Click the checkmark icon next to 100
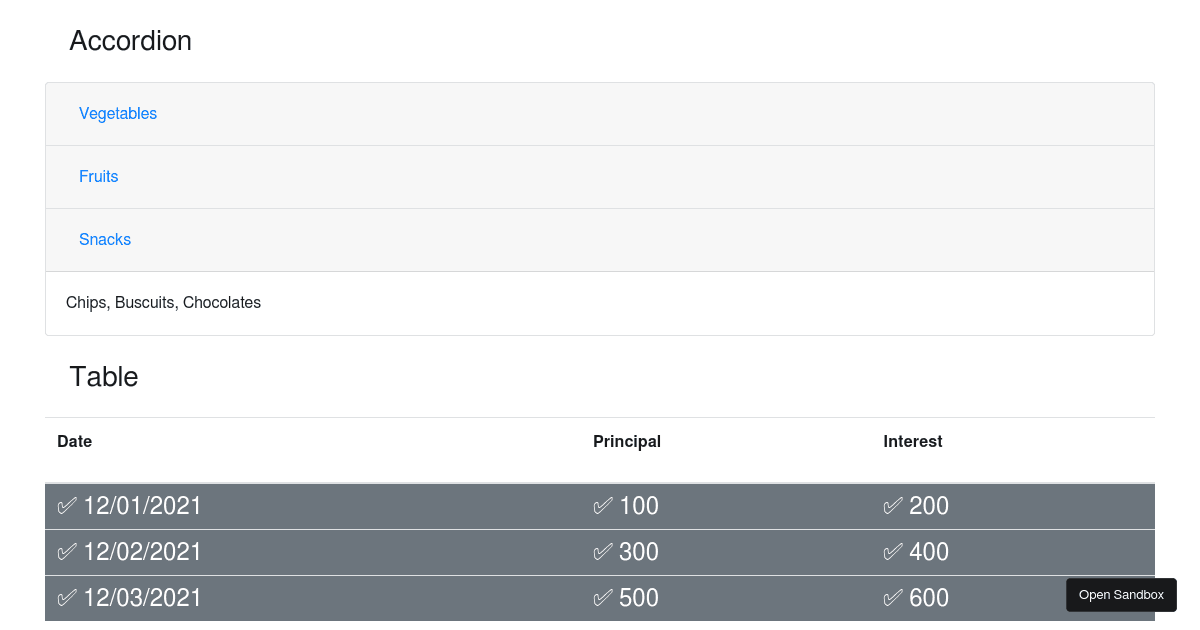This screenshot has width=1200, height=630. (603, 506)
